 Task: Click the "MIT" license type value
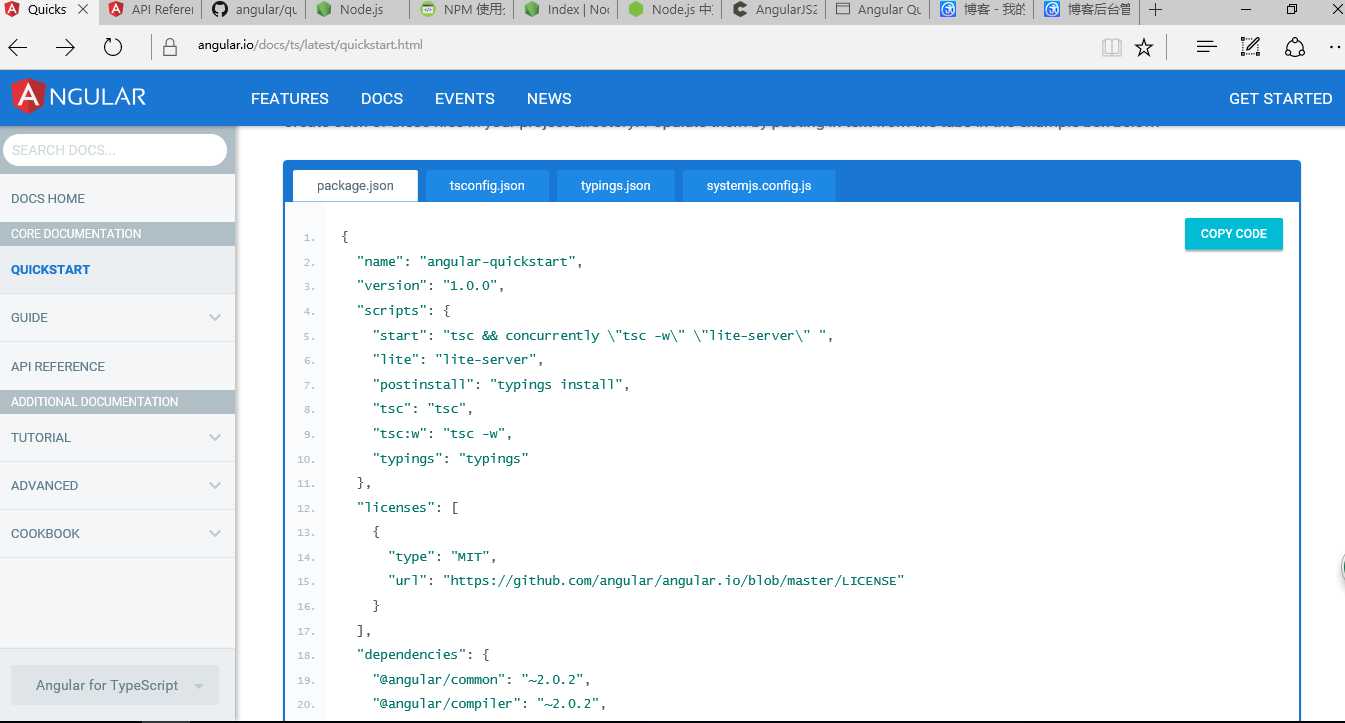471,556
